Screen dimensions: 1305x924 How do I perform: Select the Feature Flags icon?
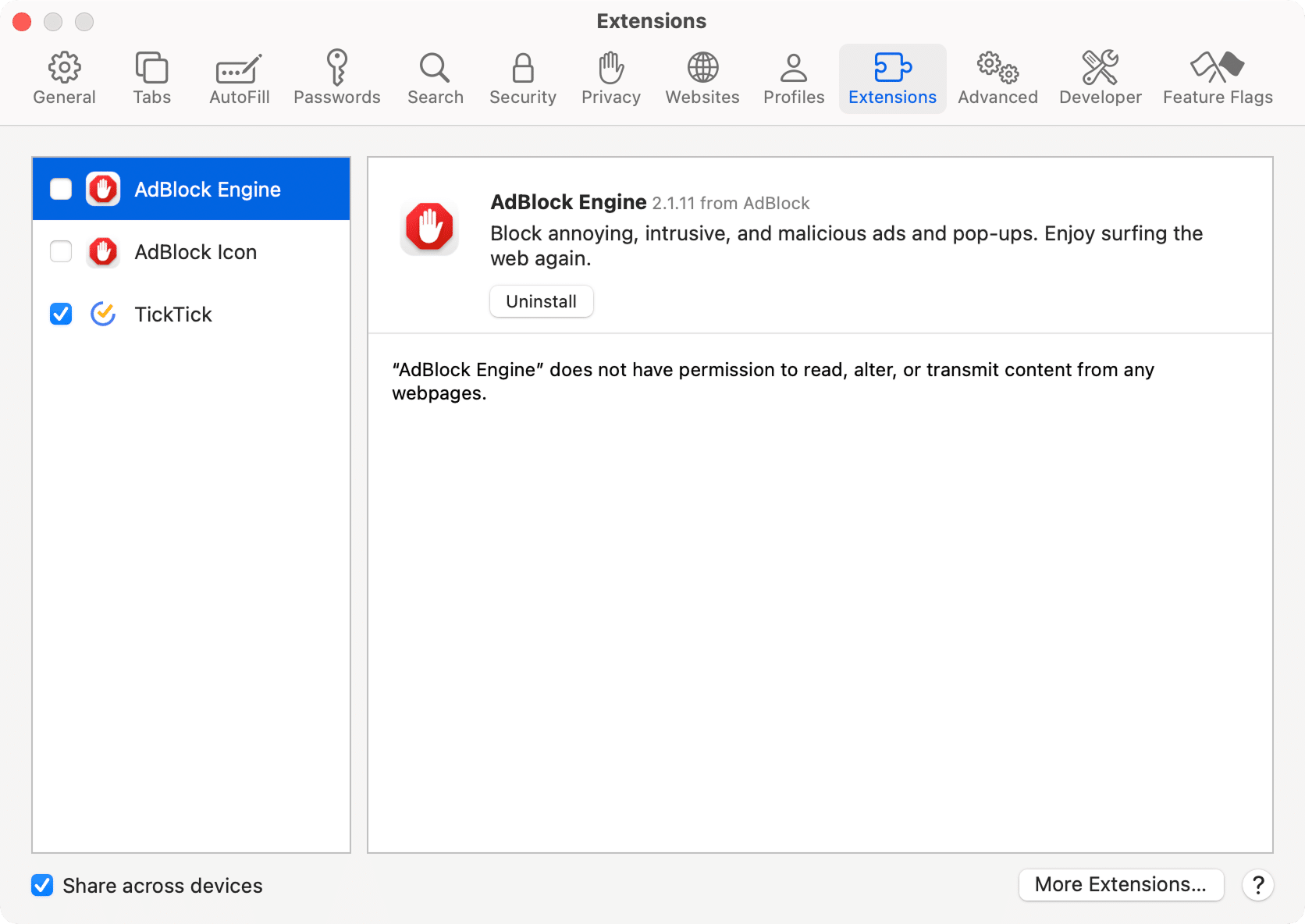point(1217,76)
